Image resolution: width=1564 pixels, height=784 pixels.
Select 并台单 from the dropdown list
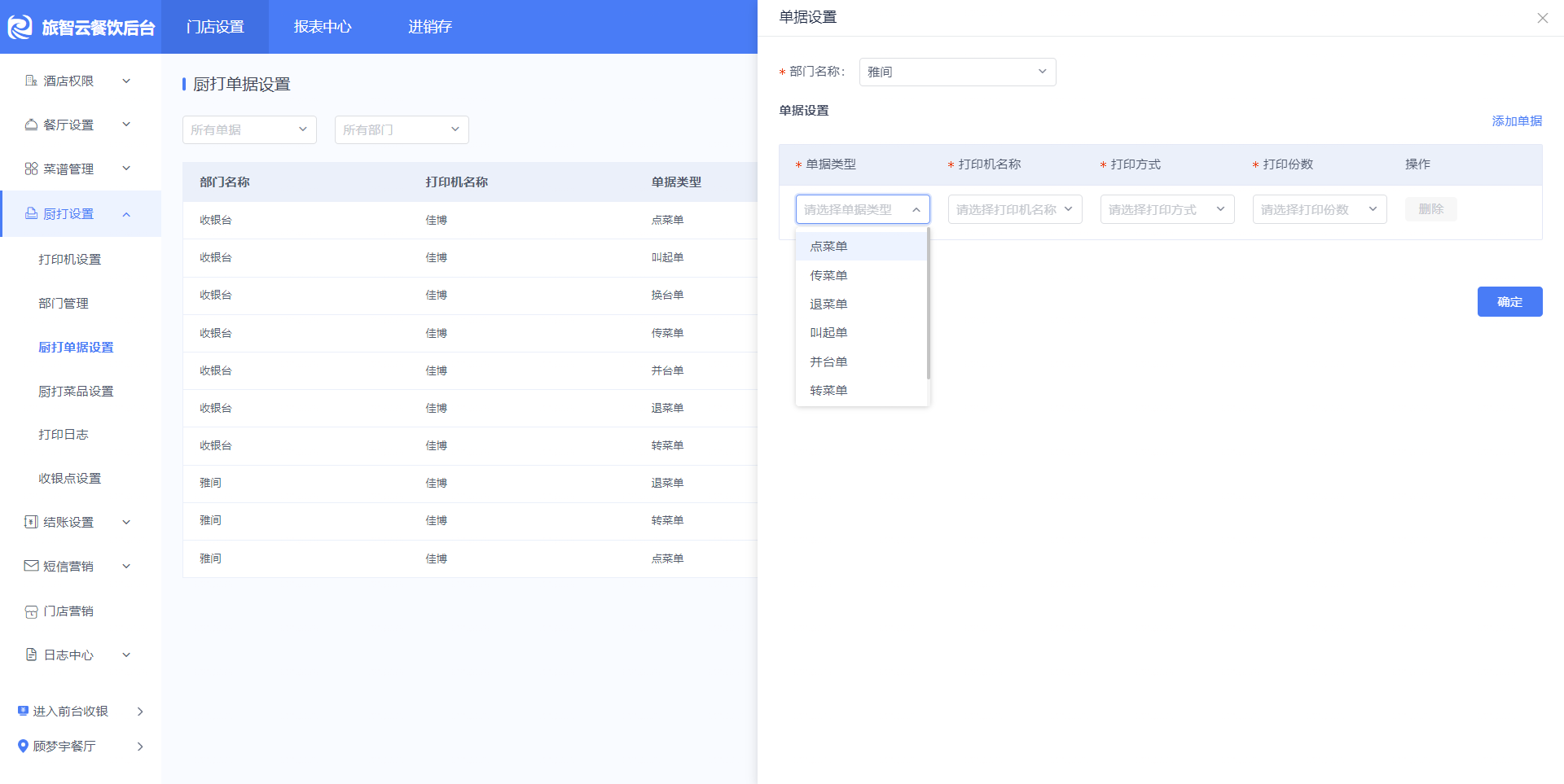pyautogui.click(x=861, y=361)
